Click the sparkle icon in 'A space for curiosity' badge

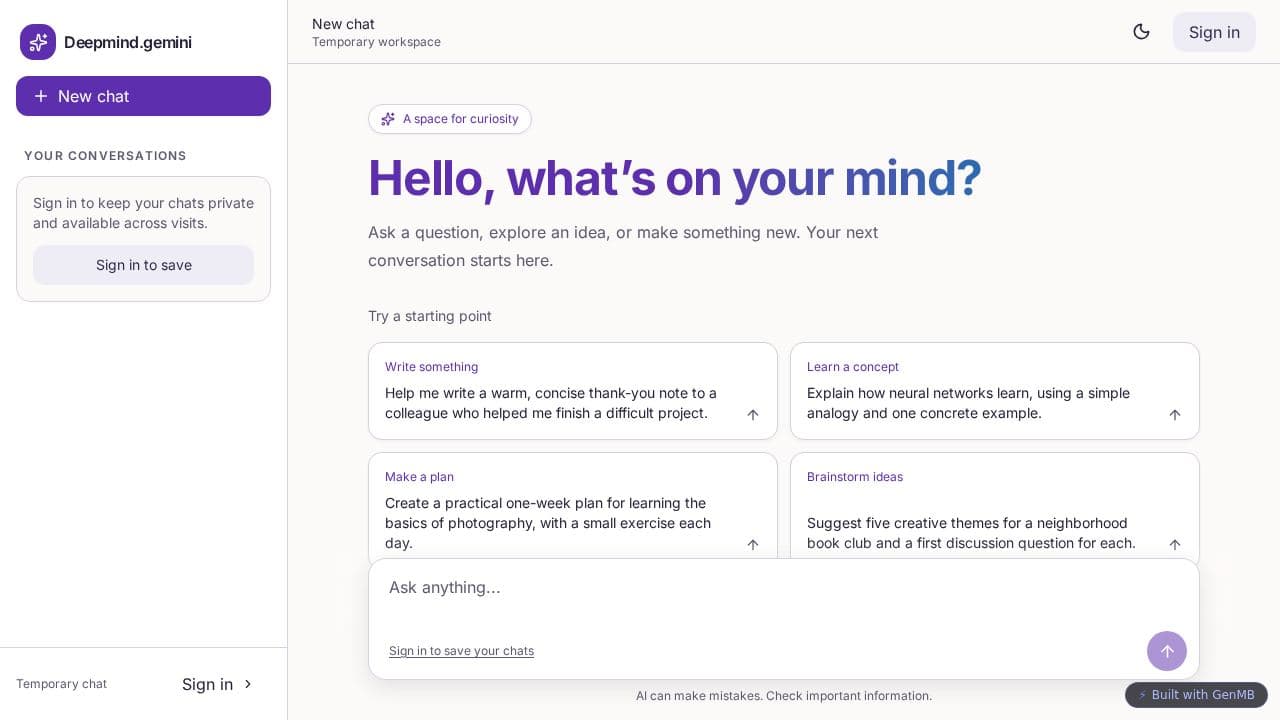click(388, 119)
